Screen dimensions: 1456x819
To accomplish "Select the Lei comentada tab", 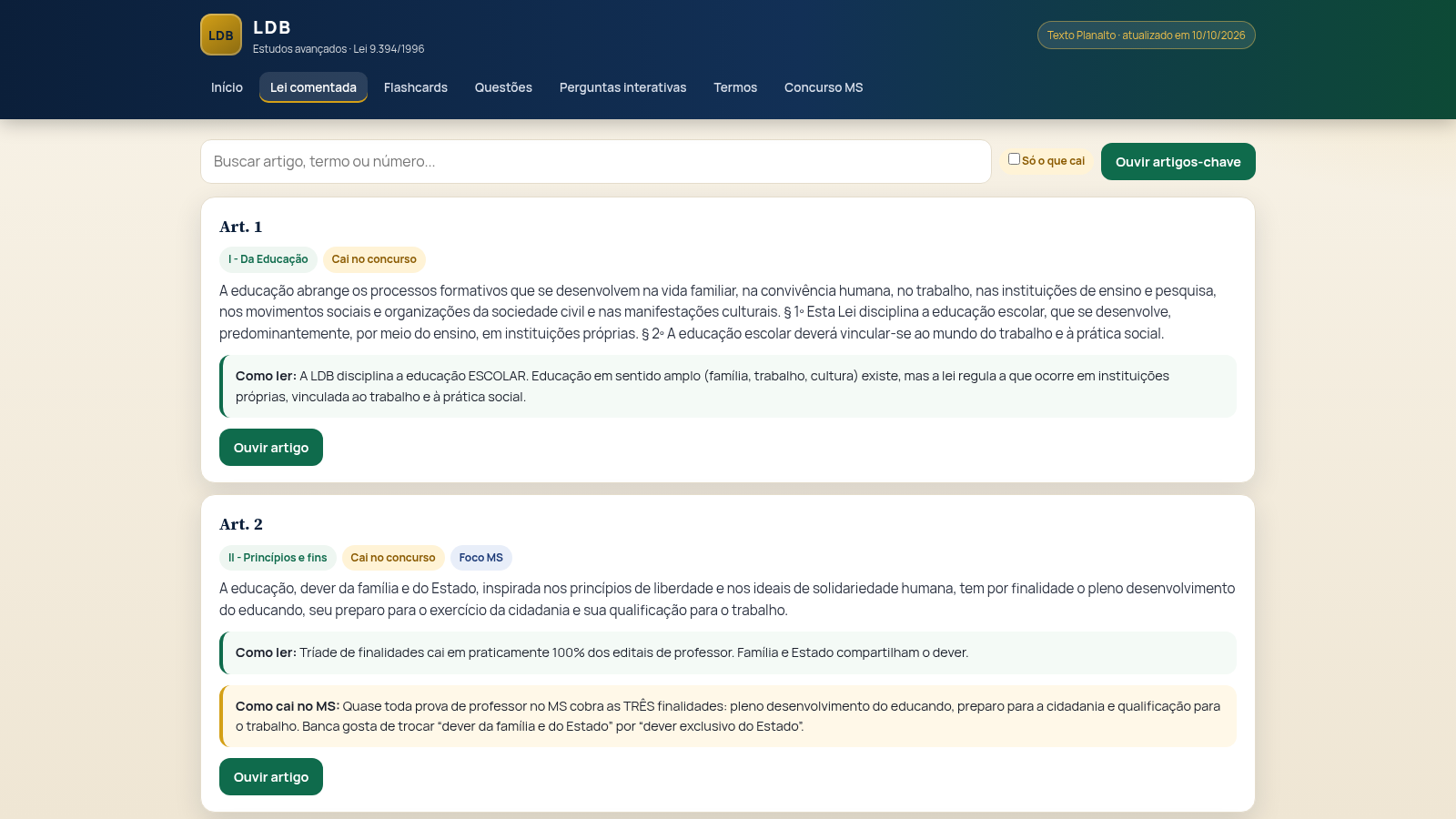I will point(313,87).
